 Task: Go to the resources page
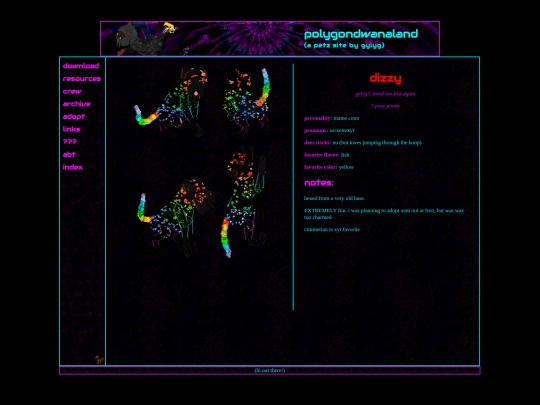82,79
